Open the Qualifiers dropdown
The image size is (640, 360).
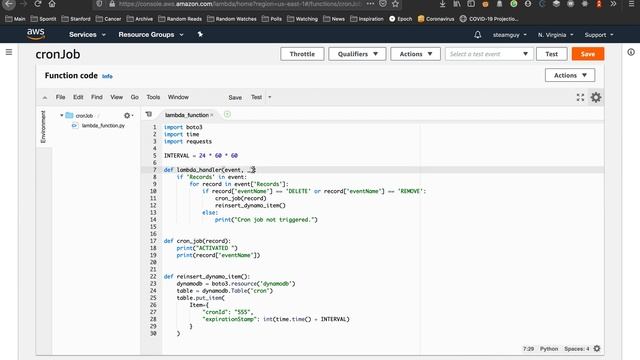click(x=357, y=54)
